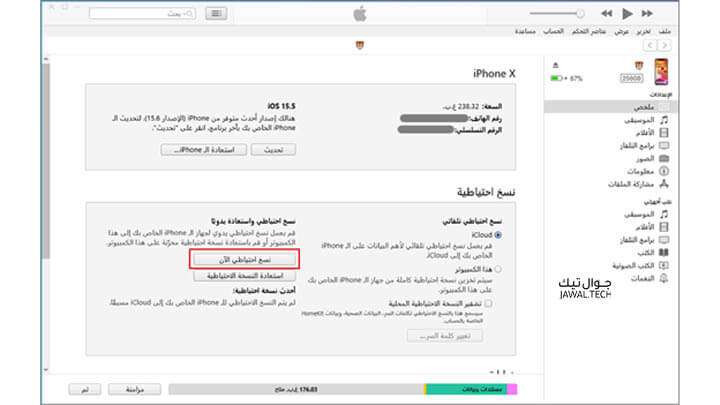Click the نسخ احتياطية (Backups) section heading
720x405 pixels.
point(486,192)
